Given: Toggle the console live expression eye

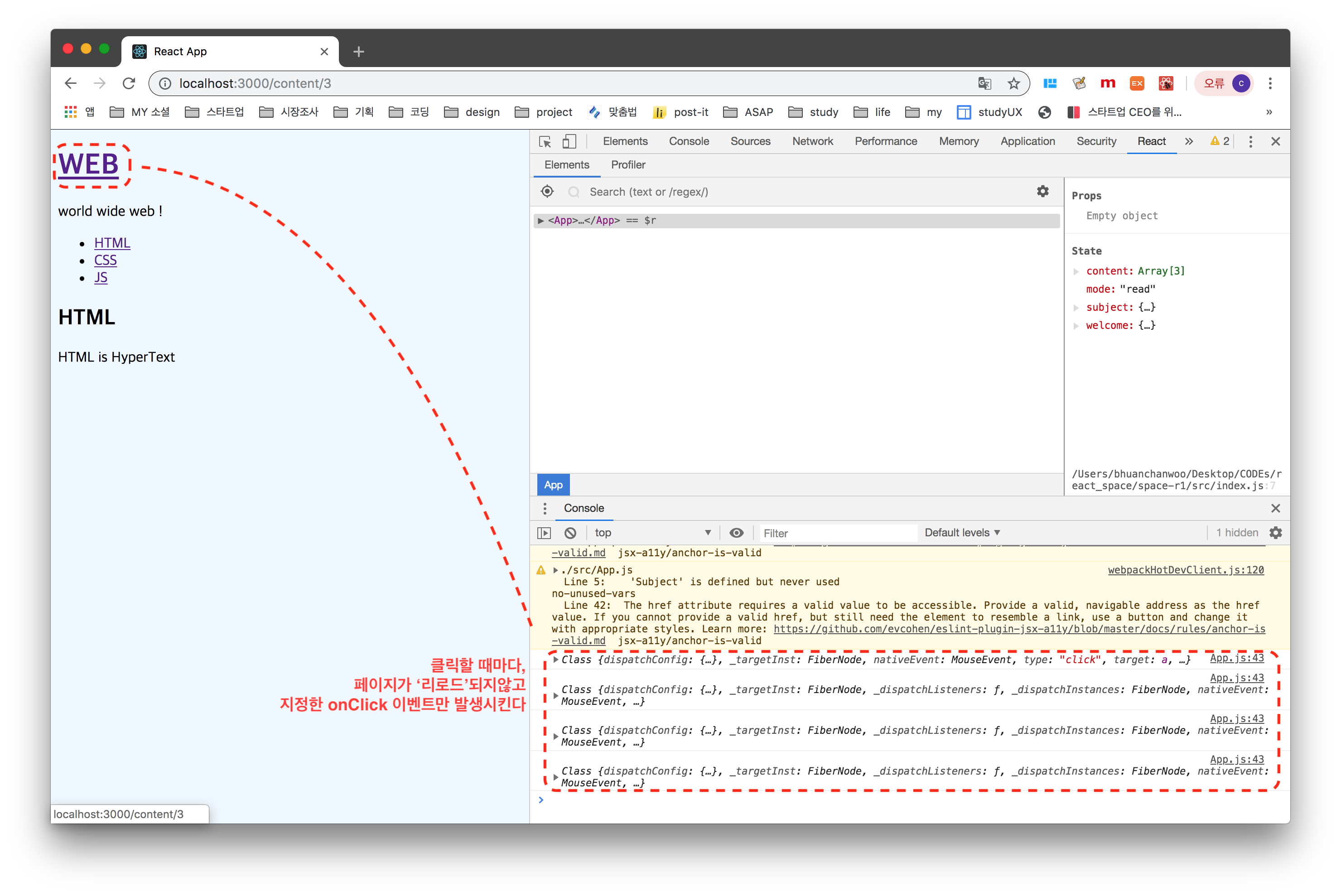Looking at the screenshot, I should click(x=737, y=533).
